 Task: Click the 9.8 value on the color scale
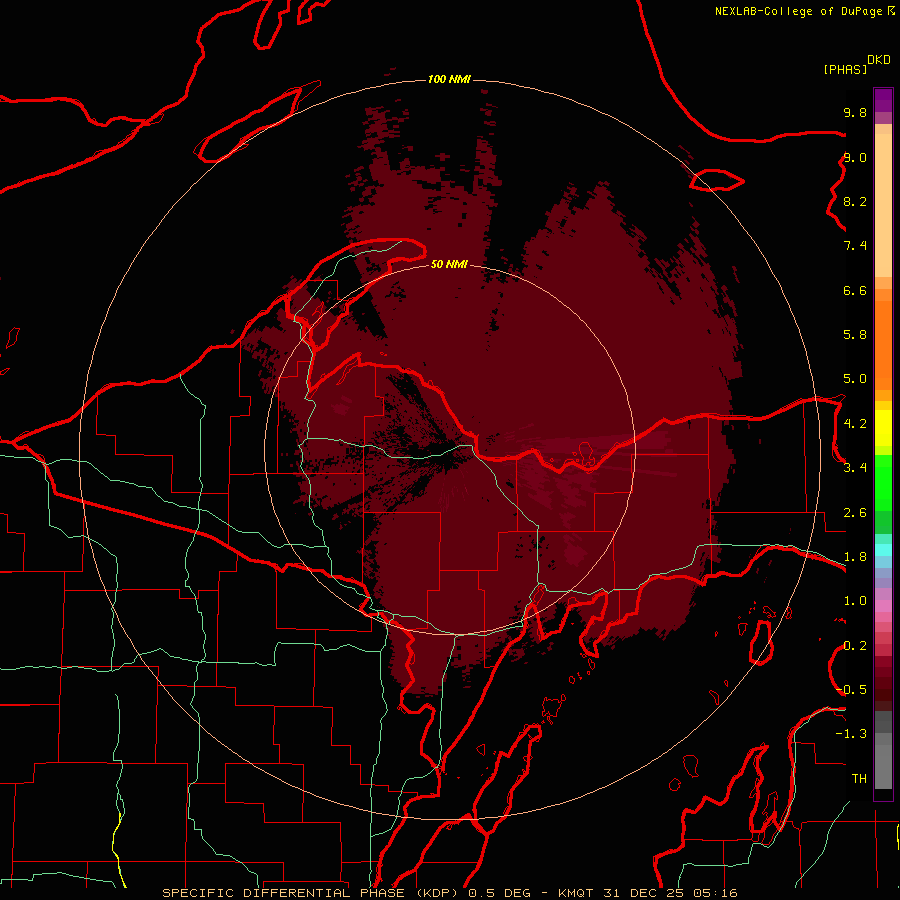pyautogui.click(x=855, y=112)
